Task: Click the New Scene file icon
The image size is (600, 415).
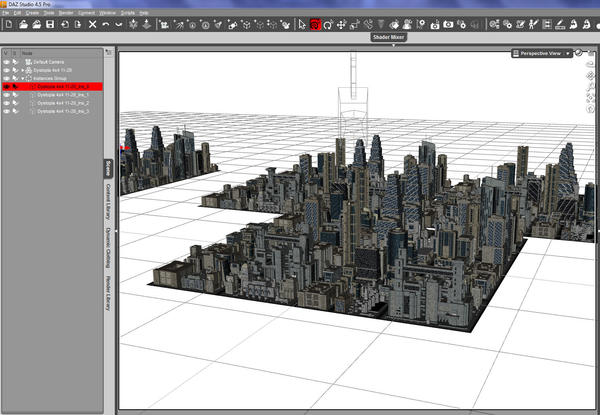Action: click(x=7, y=23)
